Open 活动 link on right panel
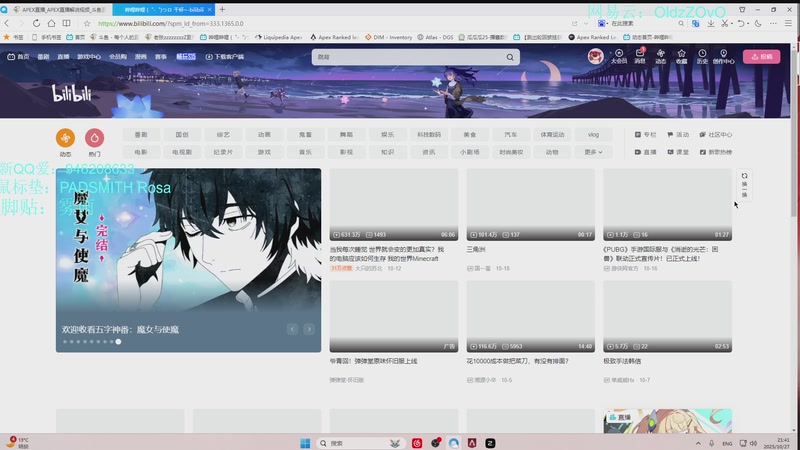The image size is (800, 450). pos(678,135)
